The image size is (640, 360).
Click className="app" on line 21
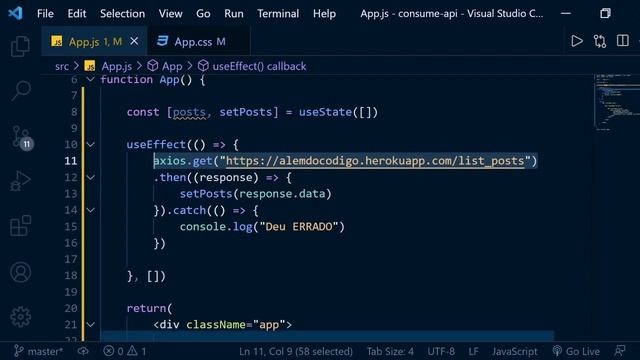pyautogui.click(x=236, y=324)
